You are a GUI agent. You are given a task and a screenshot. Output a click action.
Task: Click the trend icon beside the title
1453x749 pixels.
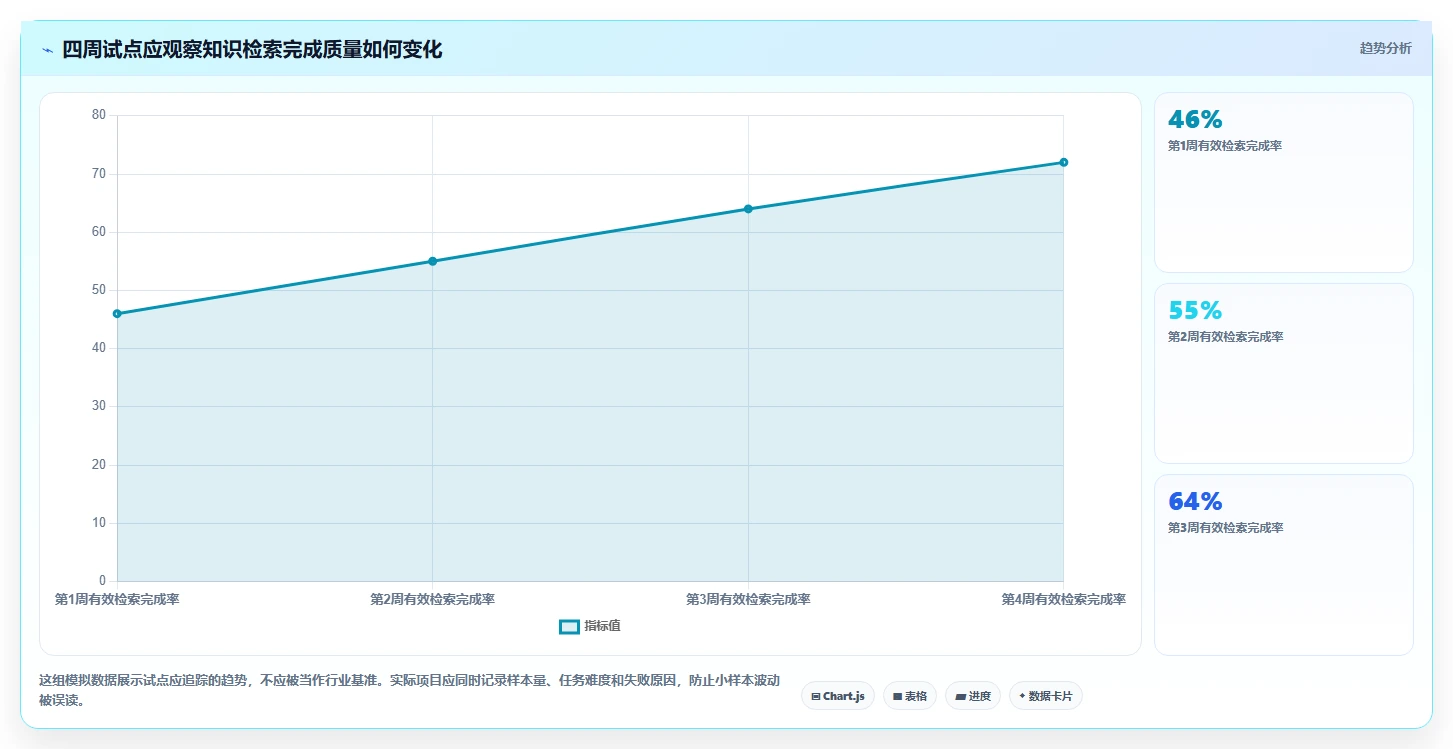[47, 50]
